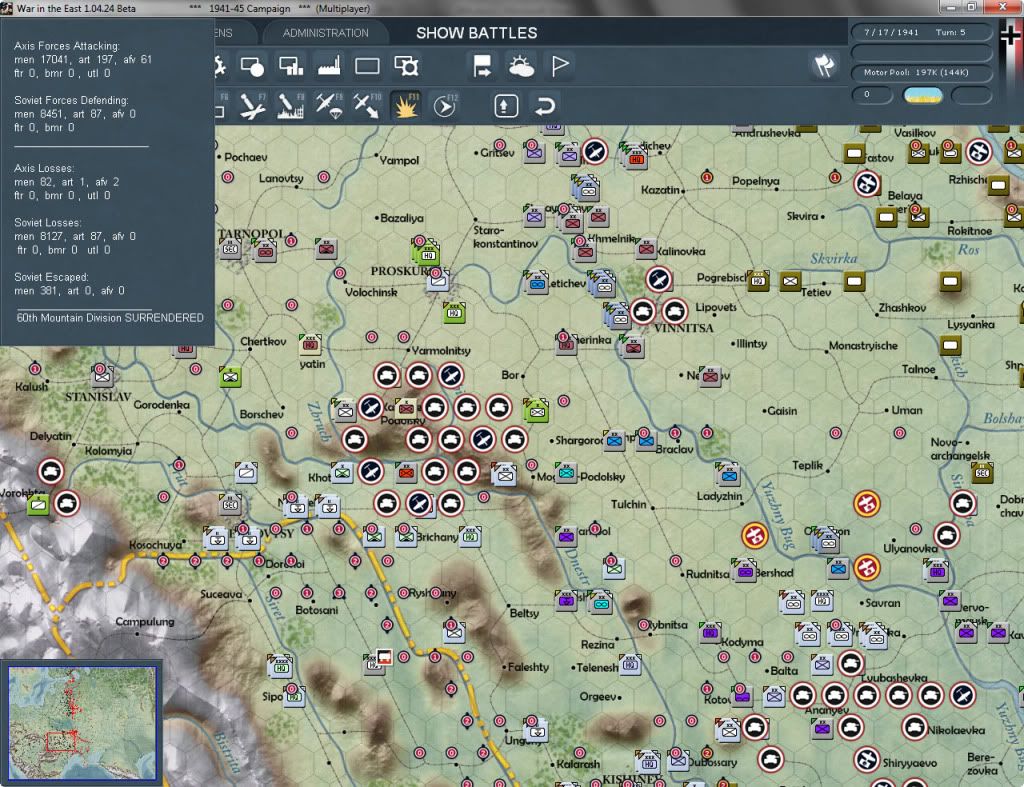The width and height of the screenshot is (1024, 787).
Task: Click the air battle marker at Rzhischev
Action: (979, 152)
